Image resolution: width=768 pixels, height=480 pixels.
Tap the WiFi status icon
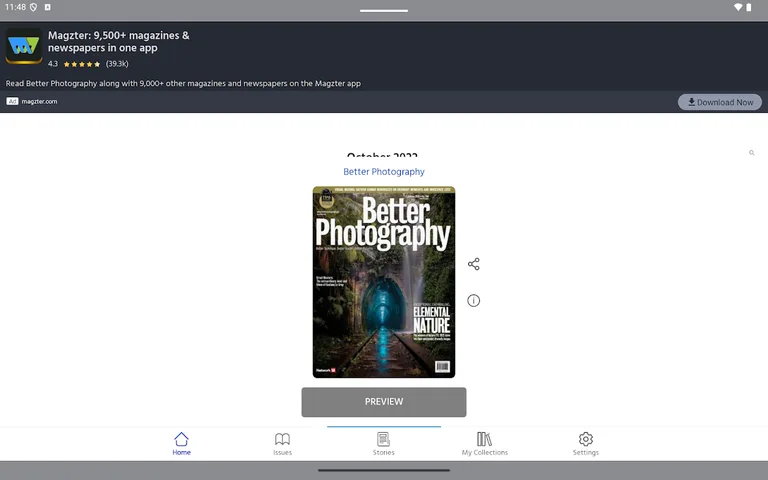[738, 7]
